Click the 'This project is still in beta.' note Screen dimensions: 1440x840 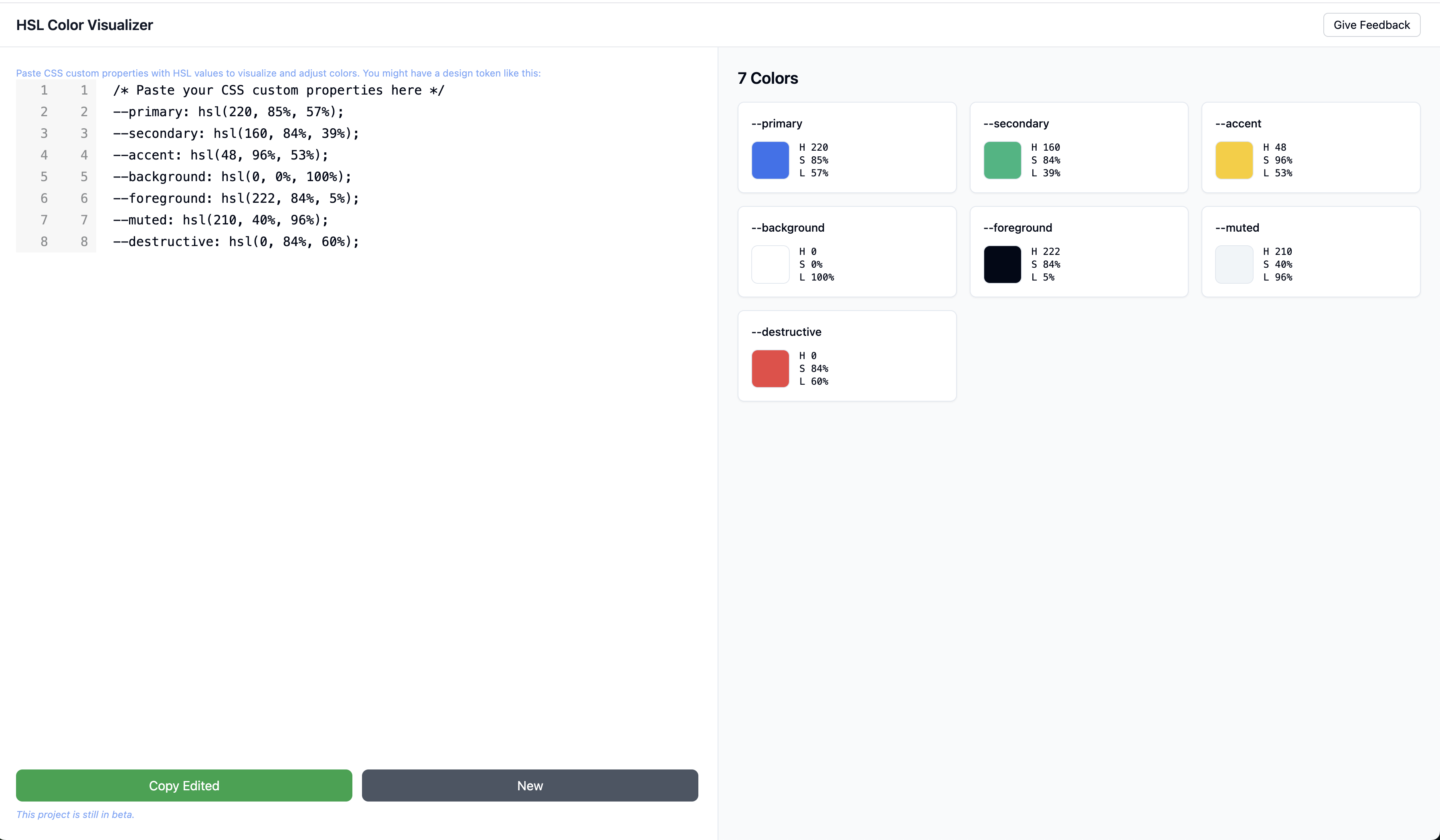click(x=75, y=815)
